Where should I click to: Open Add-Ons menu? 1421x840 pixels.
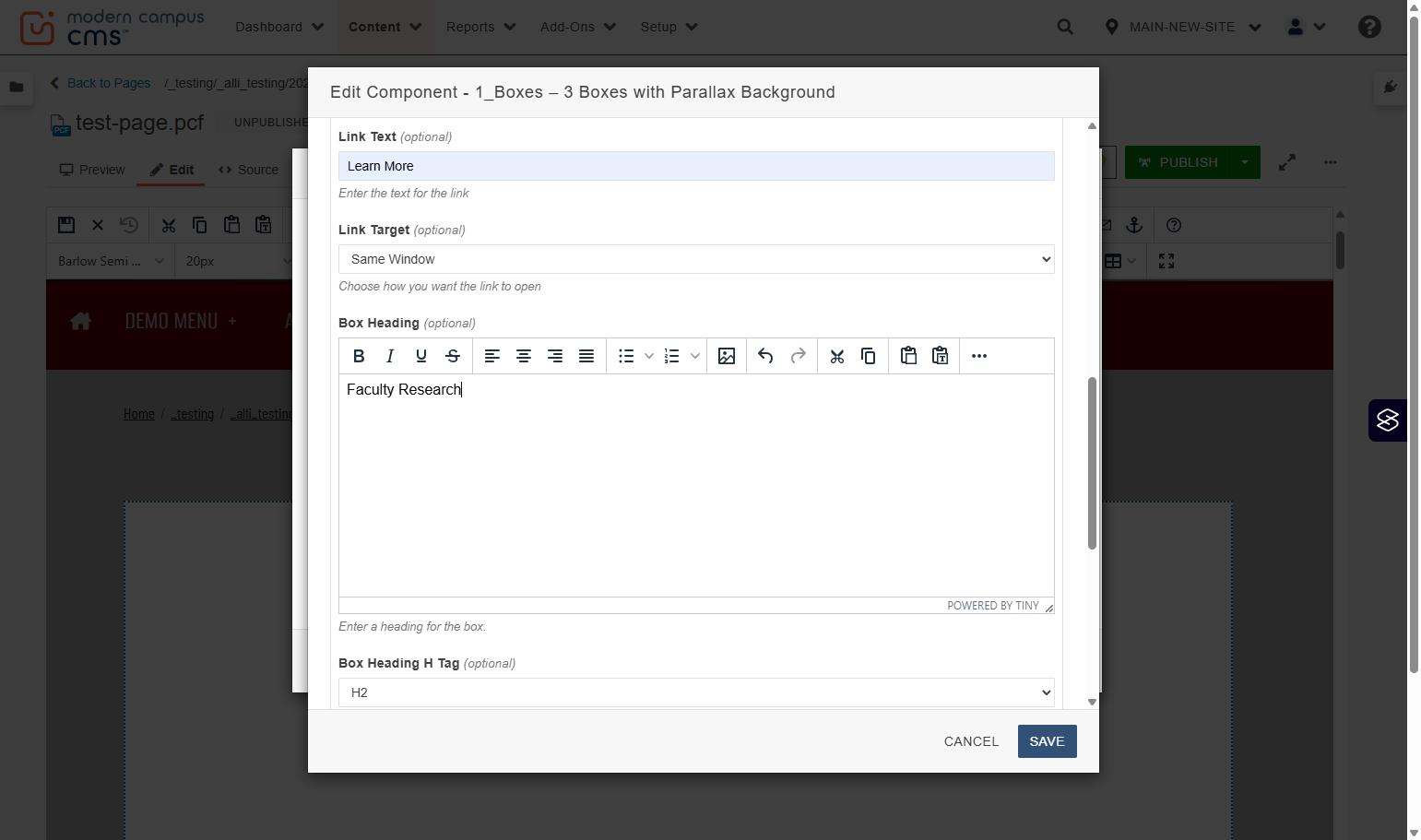577,27
